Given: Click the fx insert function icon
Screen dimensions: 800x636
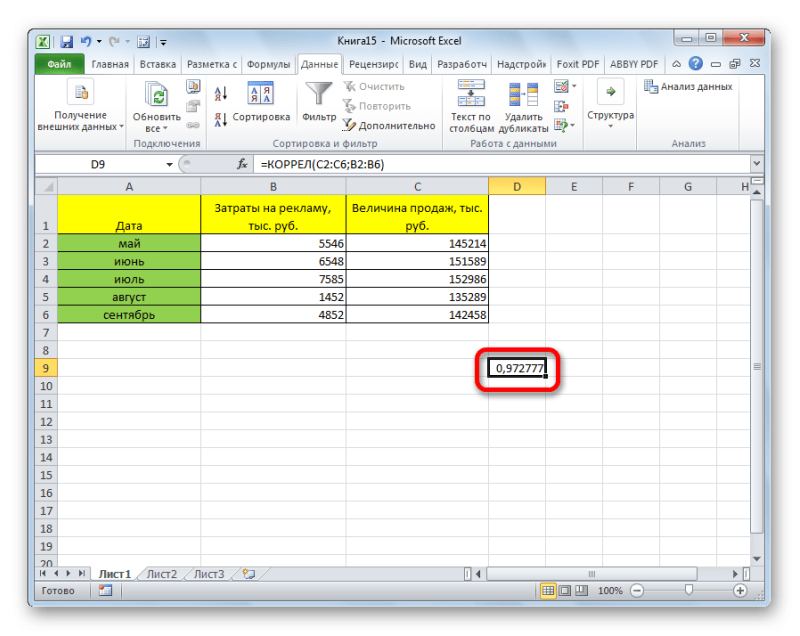Looking at the screenshot, I should tap(242, 164).
